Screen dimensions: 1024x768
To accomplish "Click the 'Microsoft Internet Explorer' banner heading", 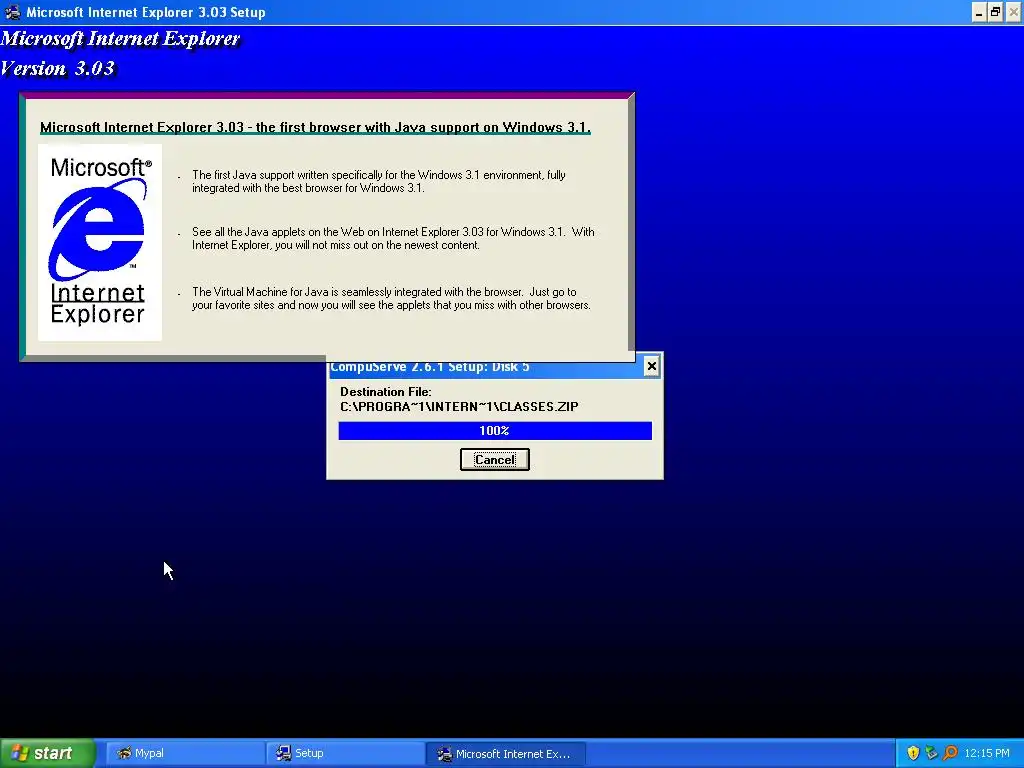I will 120,39.
